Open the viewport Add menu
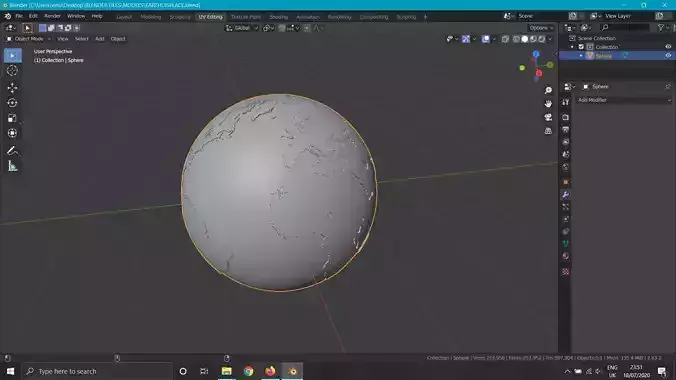676x380 pixels. click(100, 39)
